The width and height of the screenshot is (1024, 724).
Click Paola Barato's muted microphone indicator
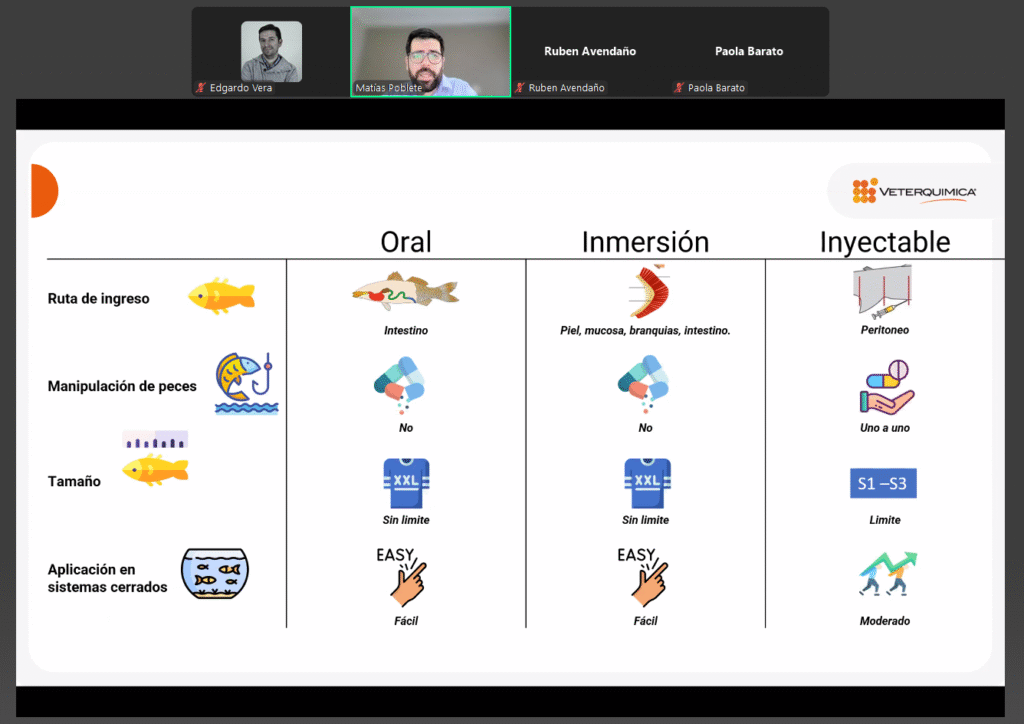(678, 88)
